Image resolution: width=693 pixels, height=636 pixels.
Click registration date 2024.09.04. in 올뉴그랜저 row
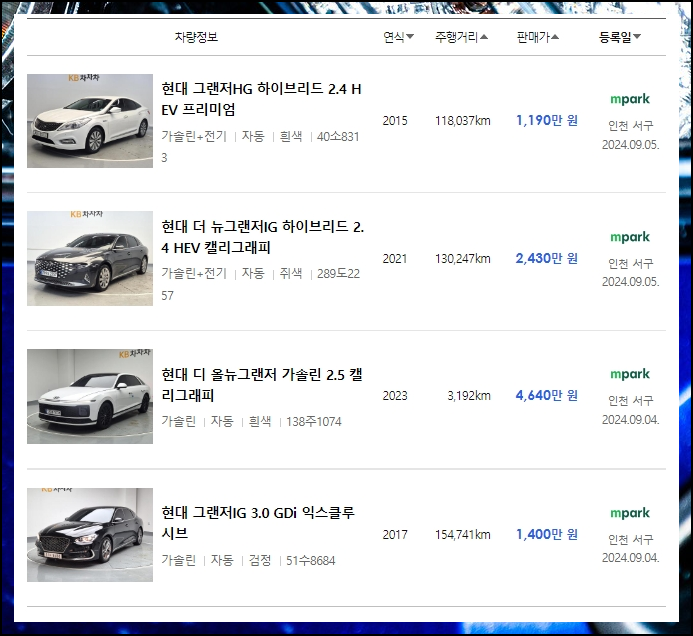click(x=631, y=420)
